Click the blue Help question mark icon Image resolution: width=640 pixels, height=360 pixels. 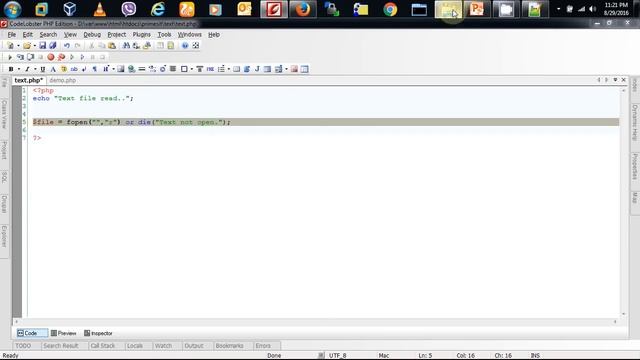[185, 46]
